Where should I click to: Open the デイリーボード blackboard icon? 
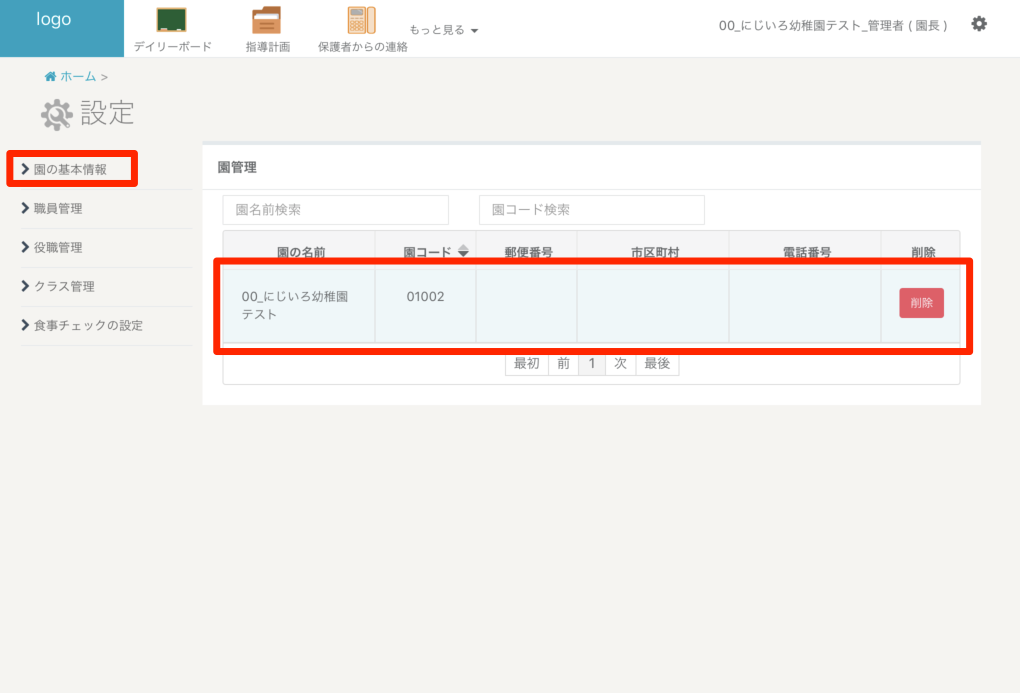pos(172,21)
